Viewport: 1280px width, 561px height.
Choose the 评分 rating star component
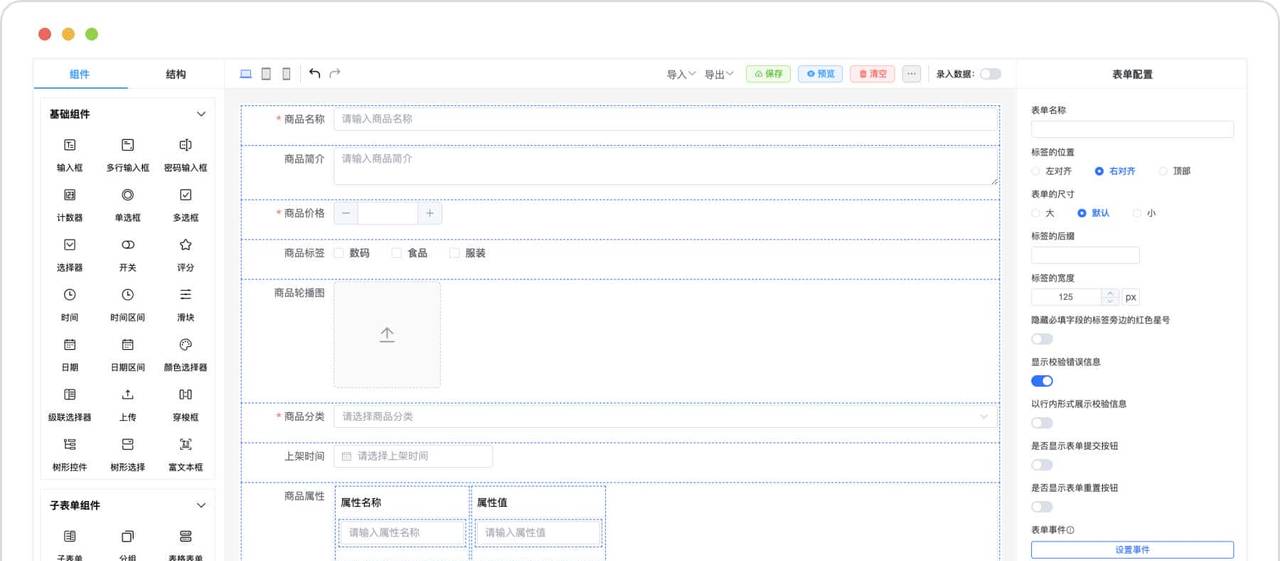coord(186,245)
